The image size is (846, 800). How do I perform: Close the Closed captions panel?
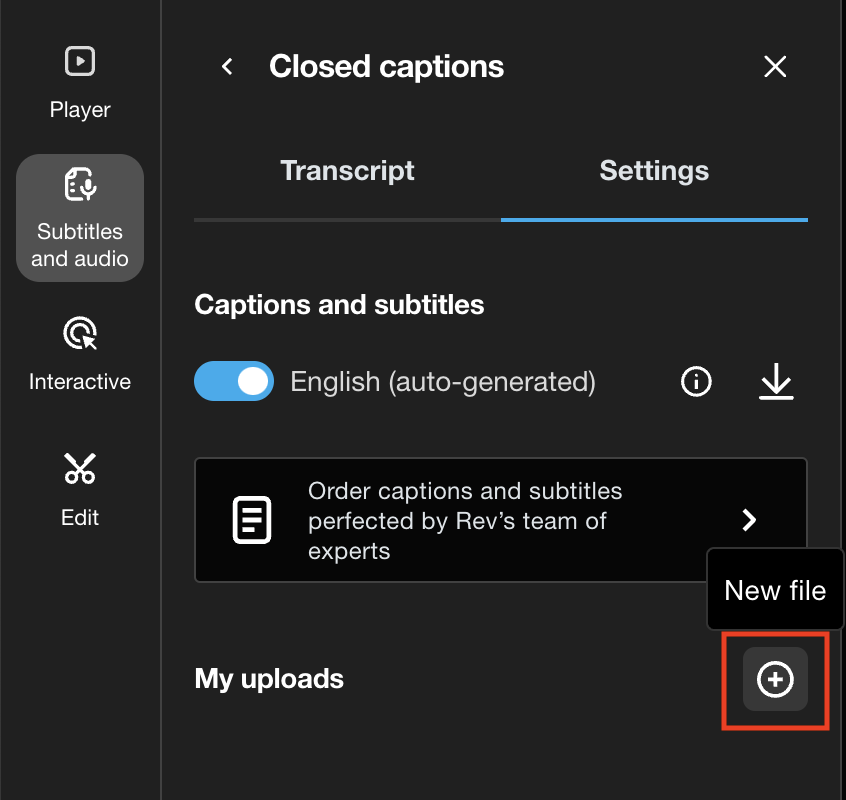[x=775, y=67]
